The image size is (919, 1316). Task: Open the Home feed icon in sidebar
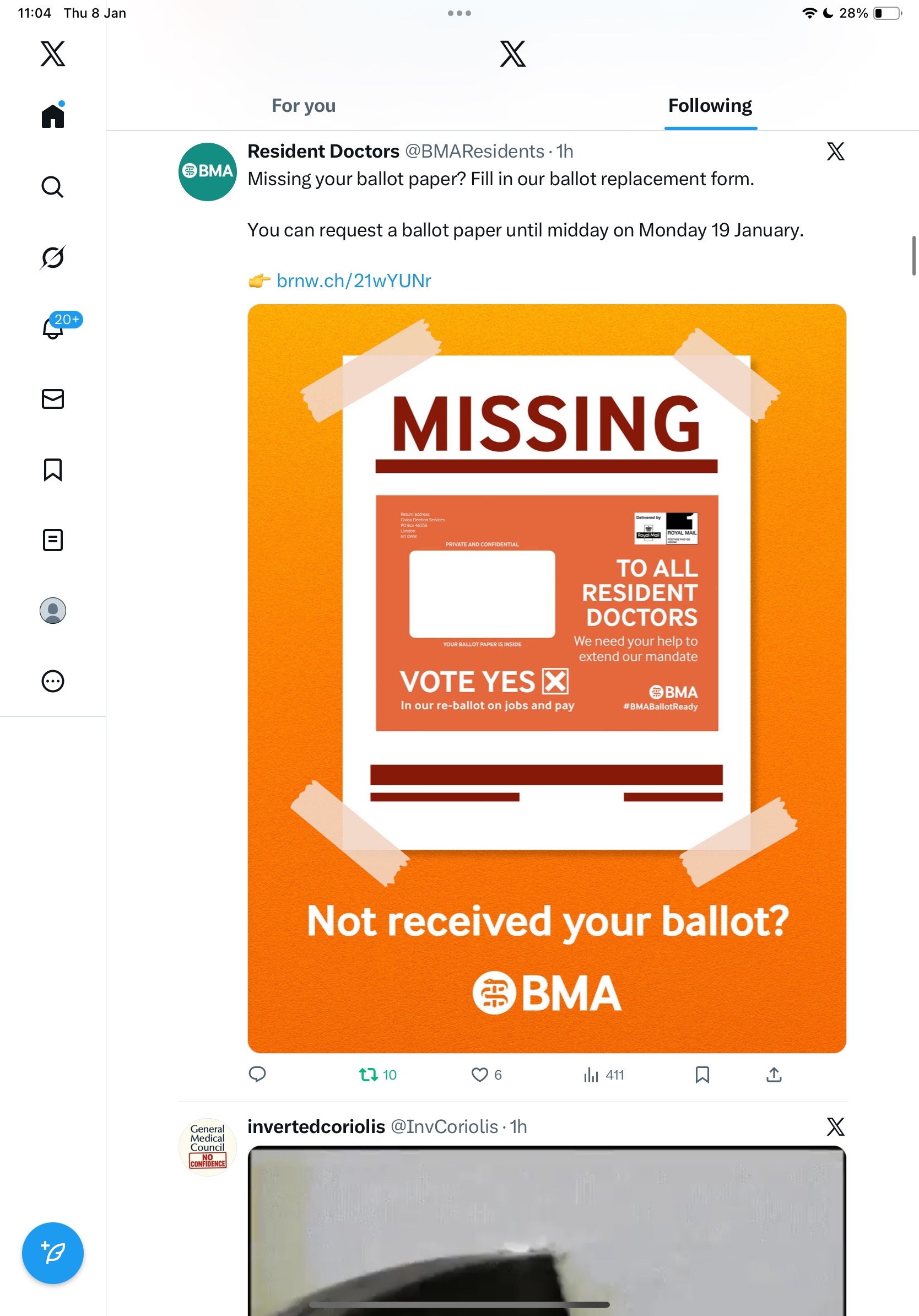point(53,116)
